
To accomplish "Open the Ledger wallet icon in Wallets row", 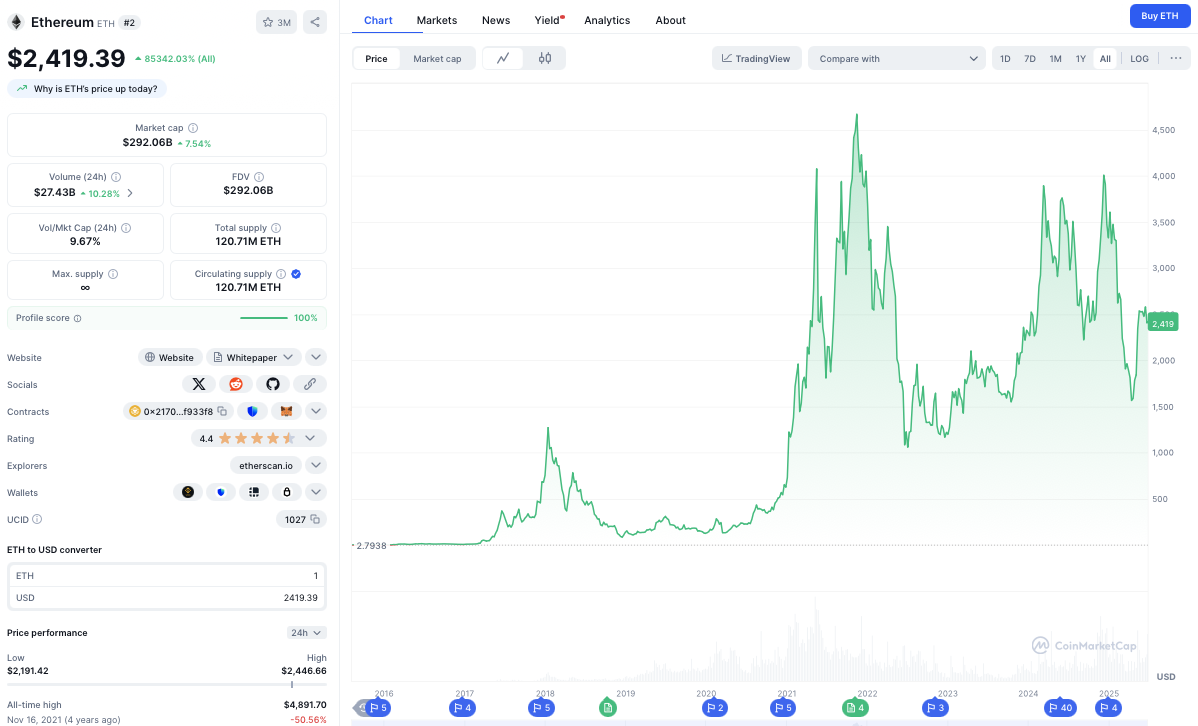I will pyautogui.click(x=254, y=492).
